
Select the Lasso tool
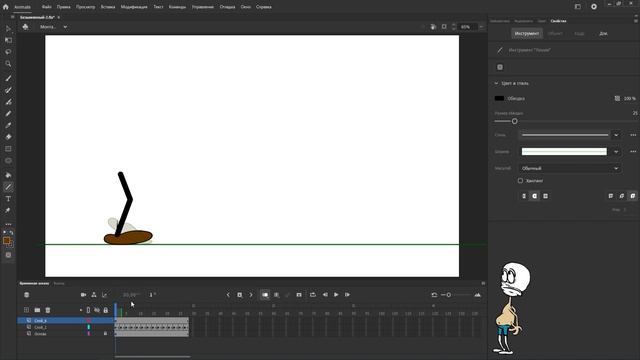[8, 52]
